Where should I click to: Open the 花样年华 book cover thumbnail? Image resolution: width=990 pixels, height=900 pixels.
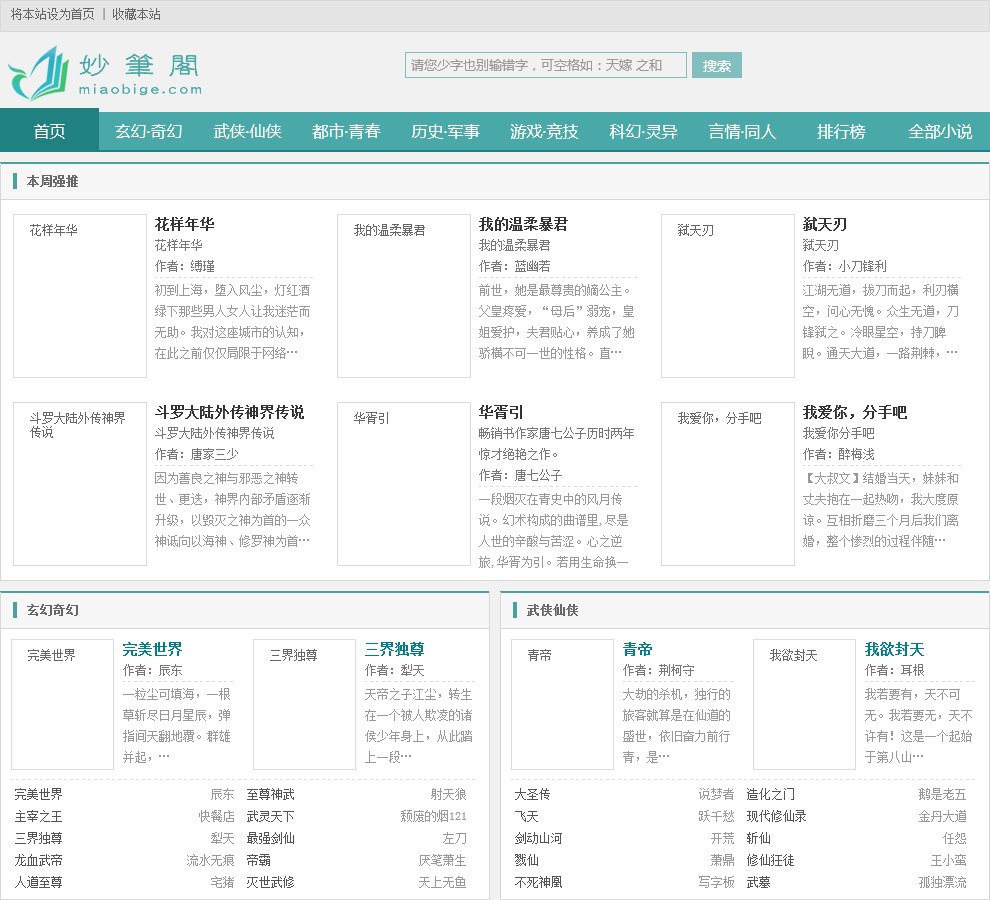tap(80, 296)
